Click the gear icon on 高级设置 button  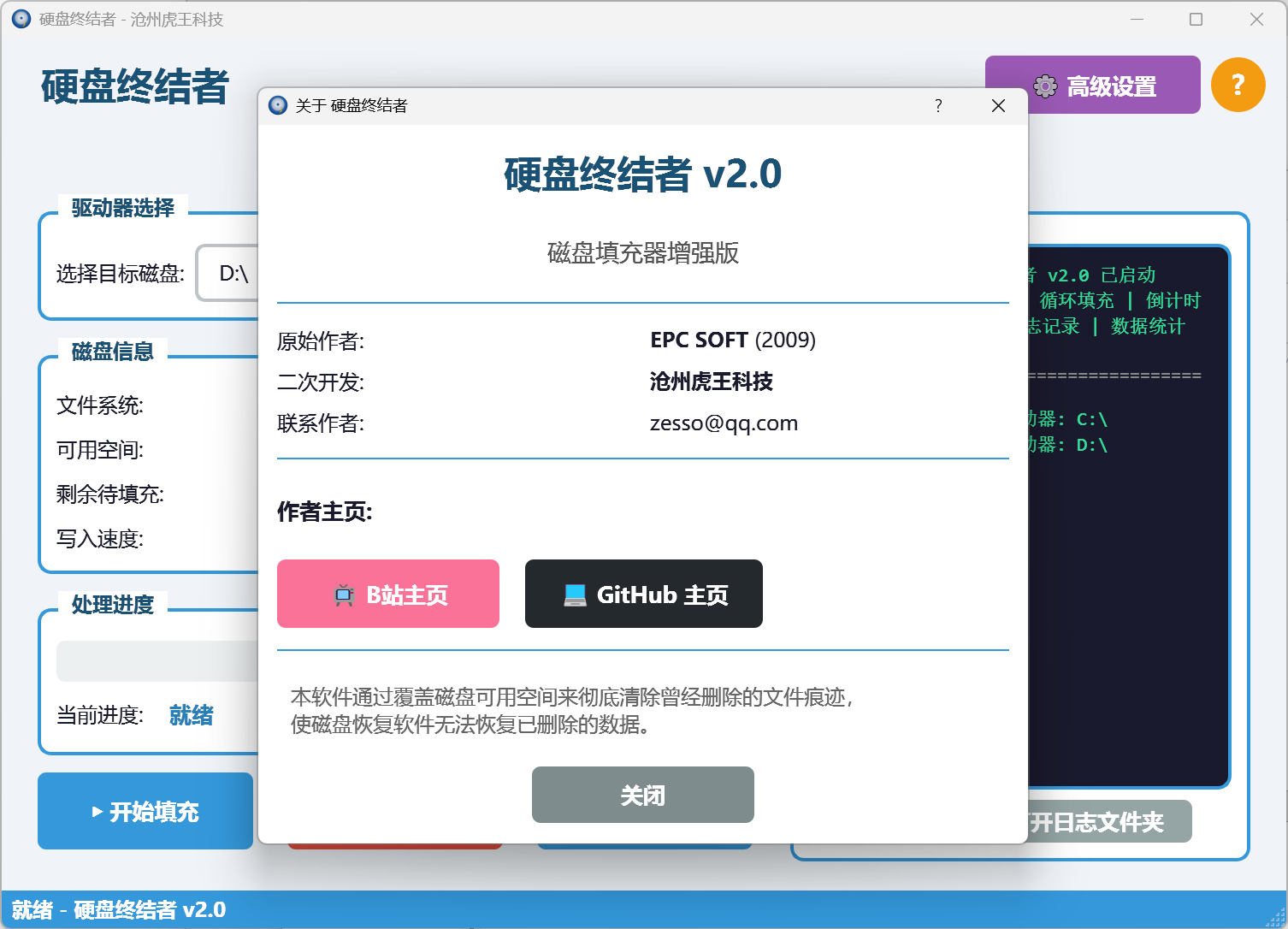pyautogui.click(x=1043, y=86)
